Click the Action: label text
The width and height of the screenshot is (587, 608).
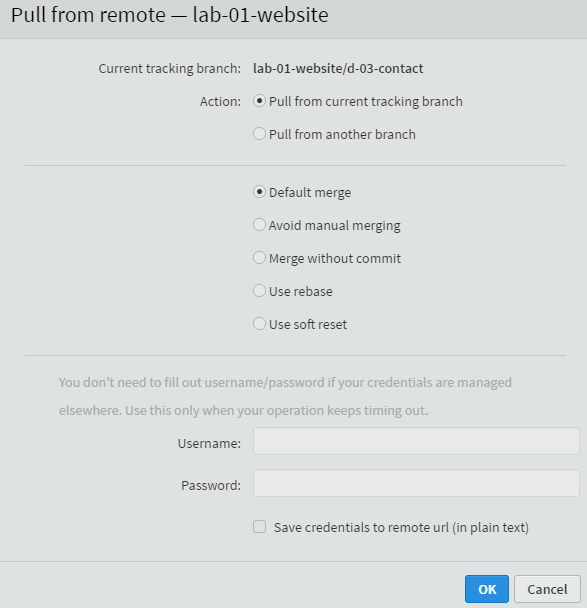tap(220, 102)
